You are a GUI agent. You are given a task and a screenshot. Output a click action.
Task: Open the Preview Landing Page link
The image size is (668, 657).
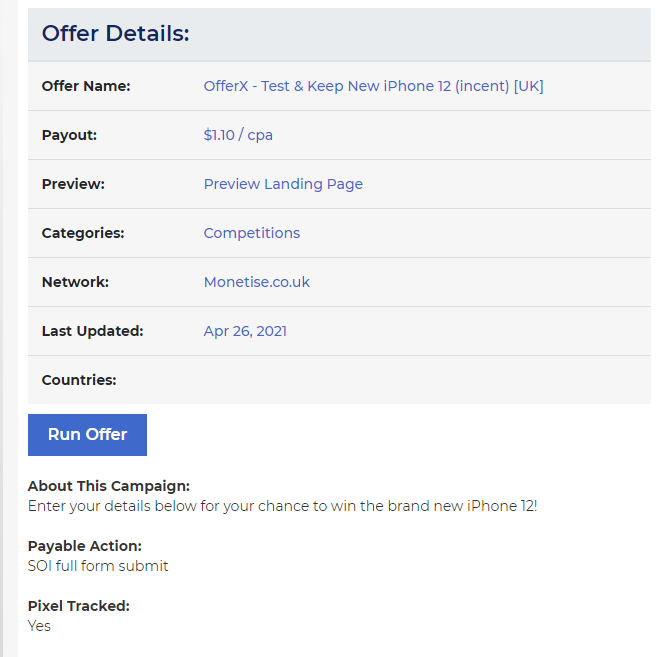[x=283, y=184]
